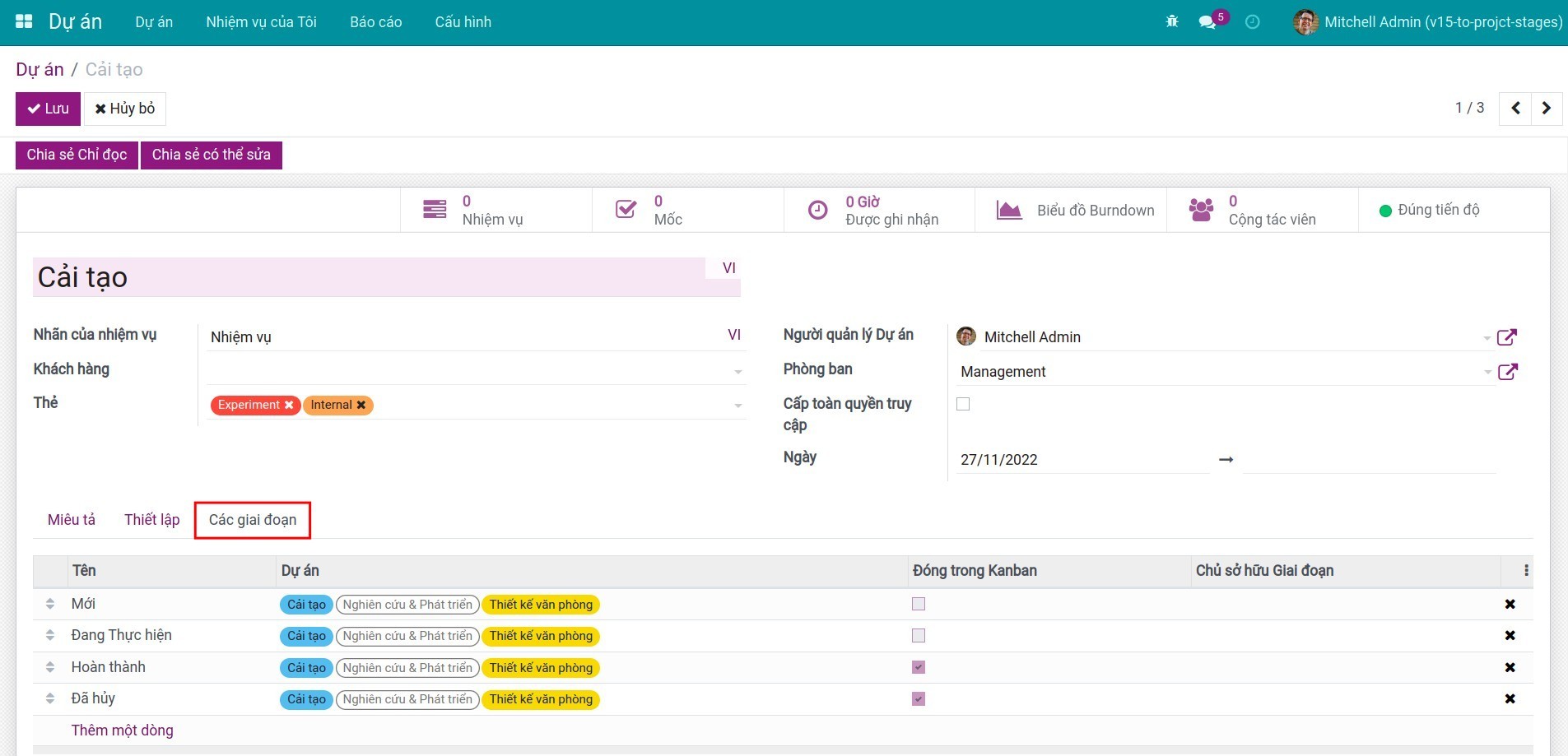Open the Báo cáo menu

point(375,22)
